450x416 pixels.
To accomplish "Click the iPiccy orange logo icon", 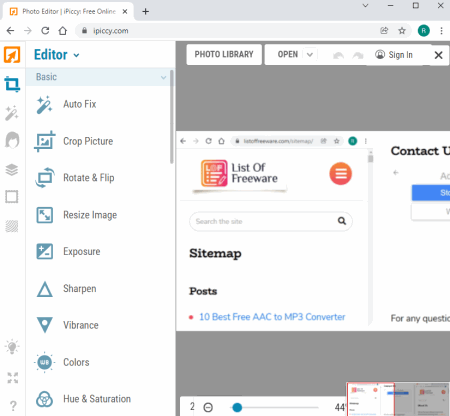I will click(x=12, y=55).
